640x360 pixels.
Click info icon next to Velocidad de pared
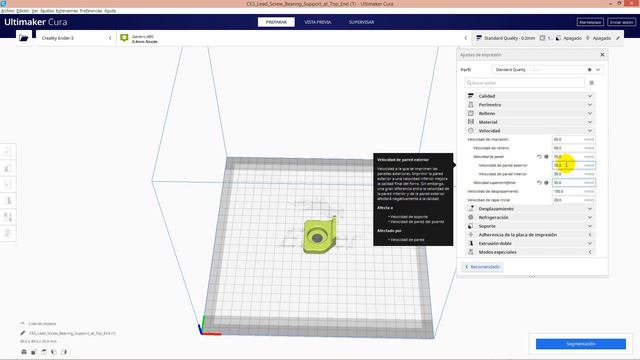point(546,157)
